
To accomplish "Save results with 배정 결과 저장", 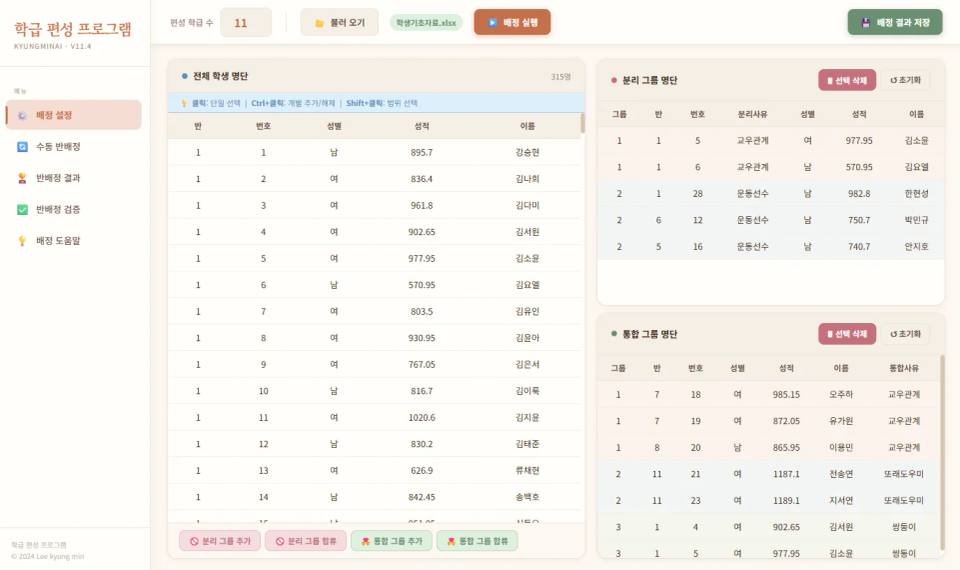I will pos(894,22).
